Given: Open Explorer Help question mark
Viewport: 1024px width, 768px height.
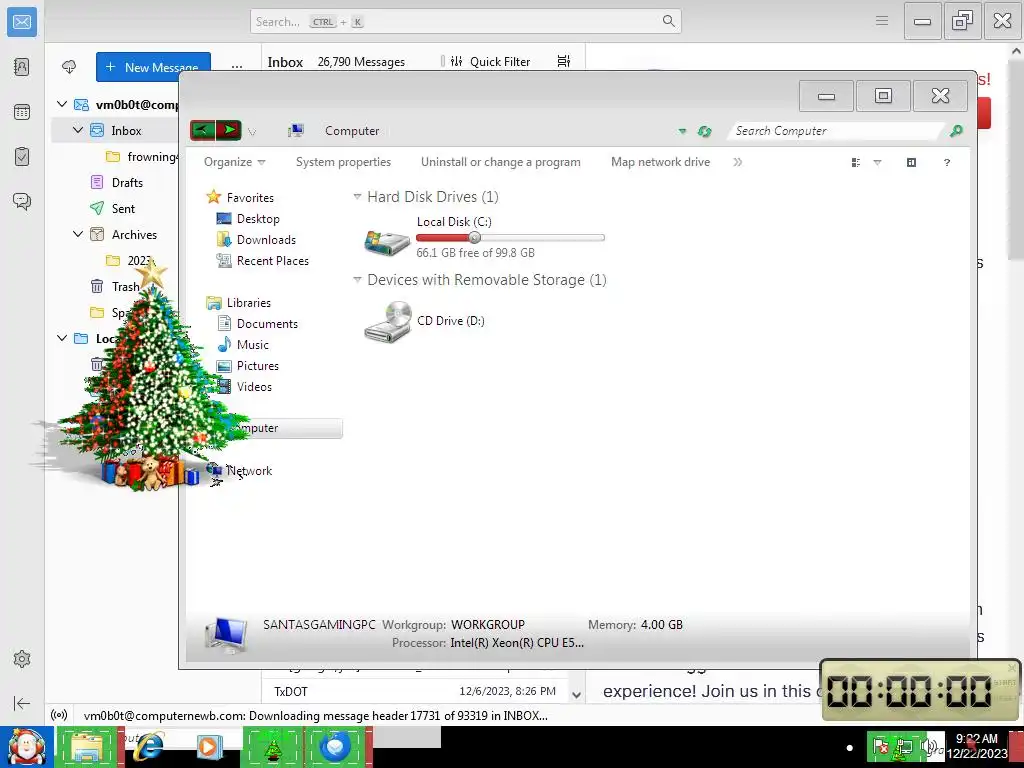Looking at the screenshot, I should pos(946,162).
